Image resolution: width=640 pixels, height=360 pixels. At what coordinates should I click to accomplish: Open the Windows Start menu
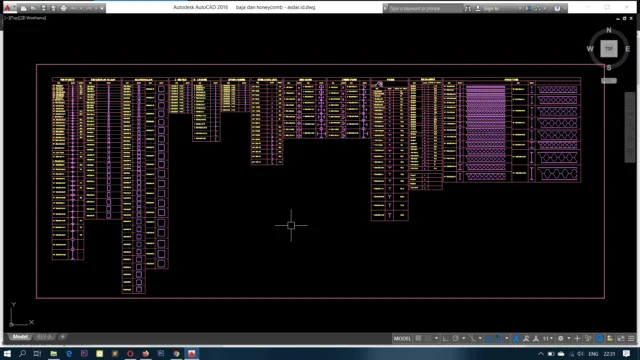[x=7, y=353]
